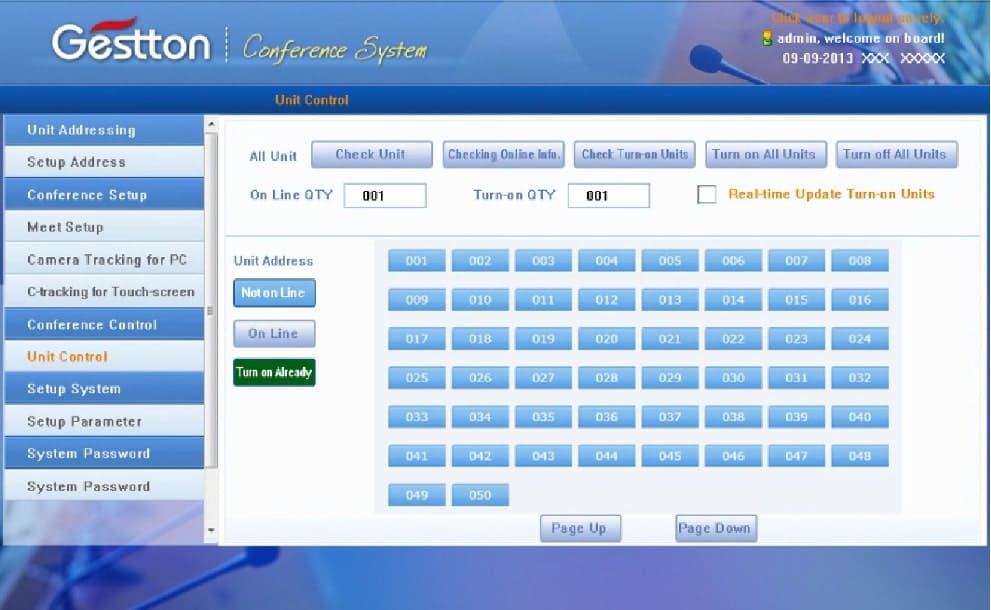The width and height of the screenshot is (991, 610).
Task: Turn on All Units
Action: 766,154
